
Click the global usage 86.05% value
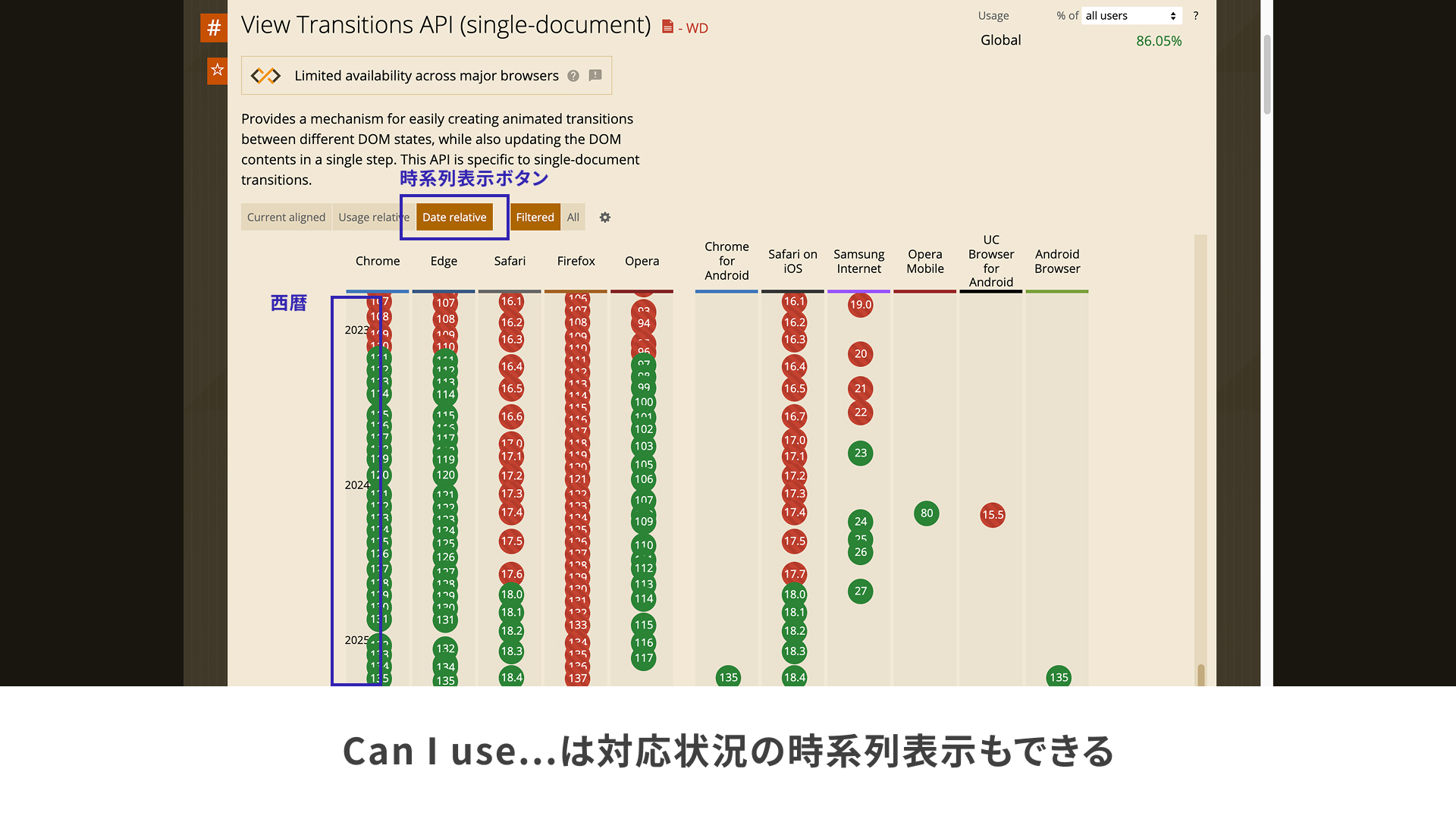(1159, 41)
